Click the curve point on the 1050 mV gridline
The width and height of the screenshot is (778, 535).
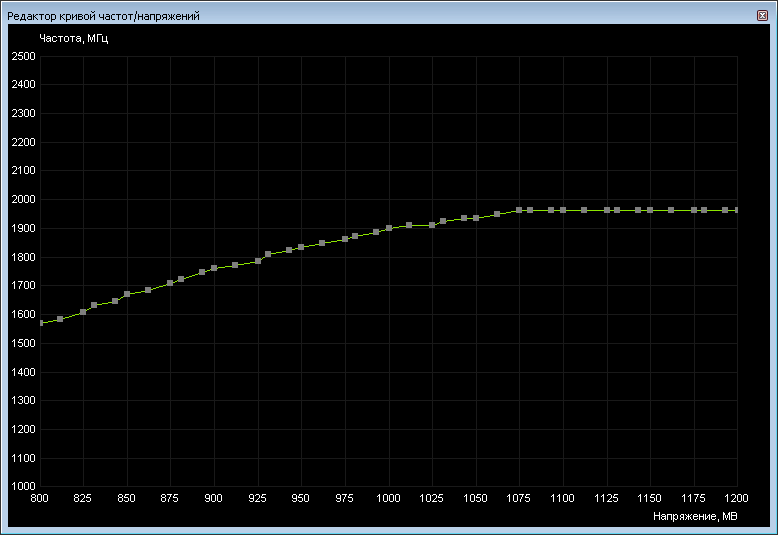click(476, 218)
